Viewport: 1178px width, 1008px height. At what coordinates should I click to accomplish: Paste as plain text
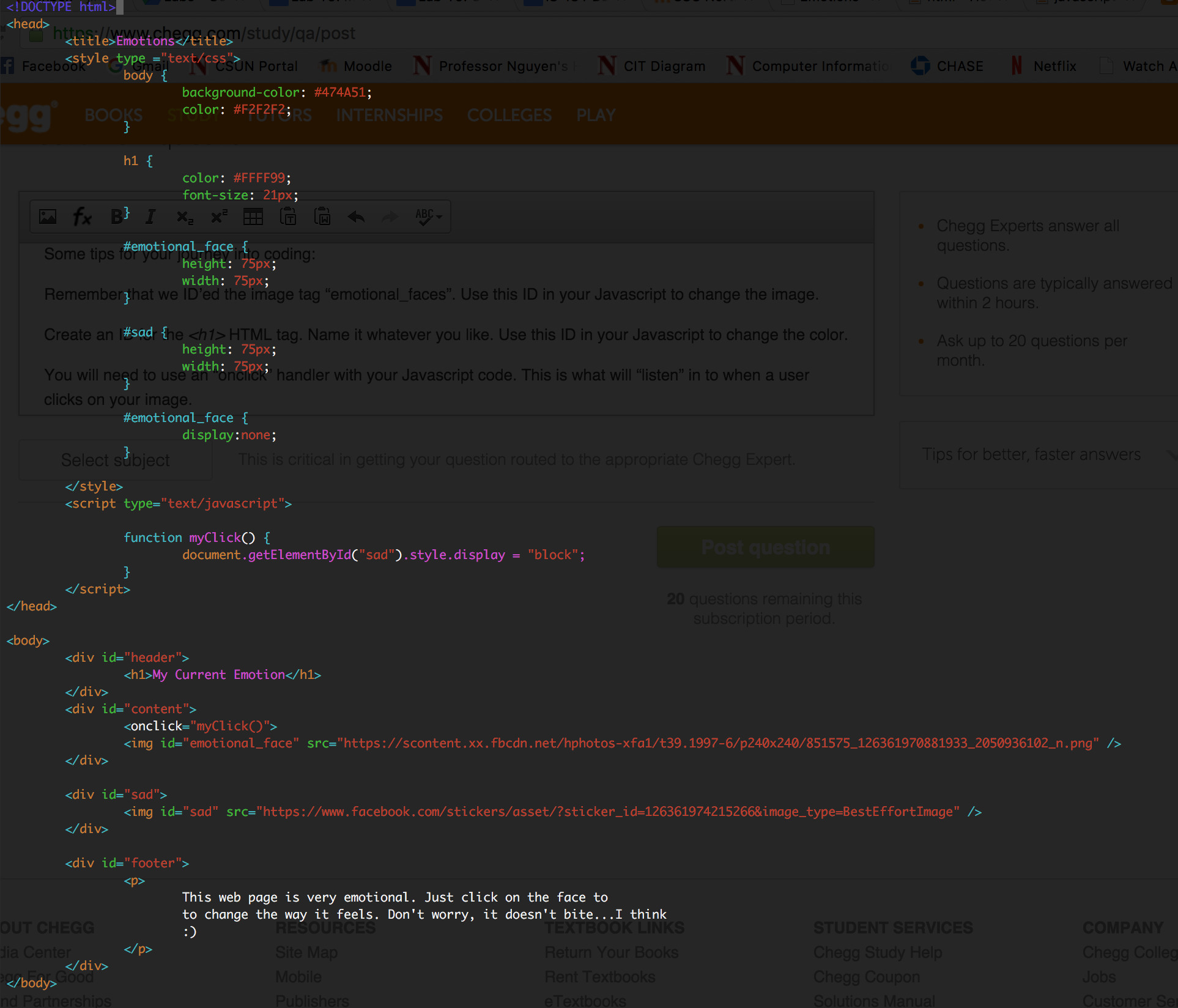288,217
